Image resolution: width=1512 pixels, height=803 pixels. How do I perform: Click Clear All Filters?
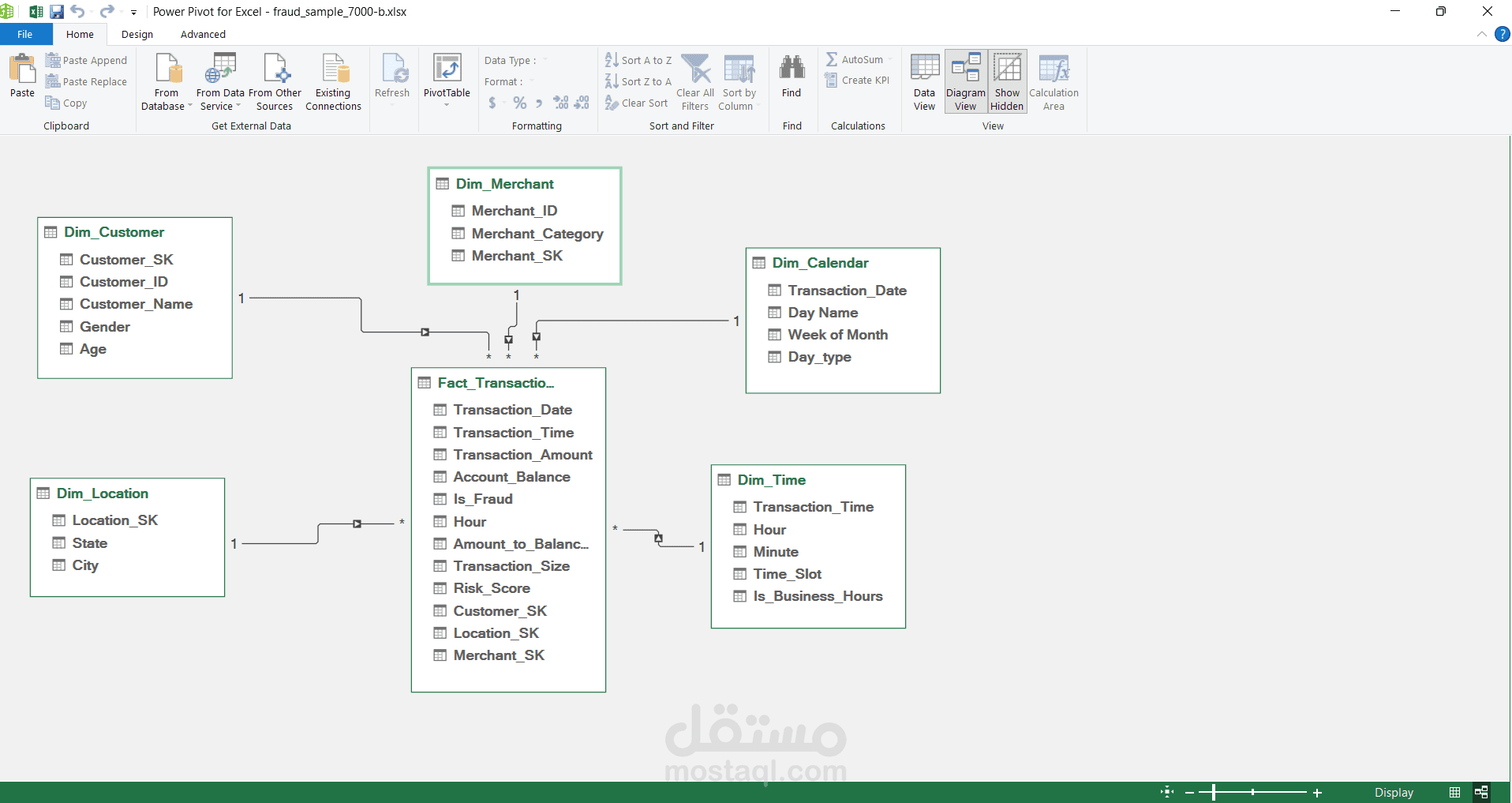click(695, 82)
